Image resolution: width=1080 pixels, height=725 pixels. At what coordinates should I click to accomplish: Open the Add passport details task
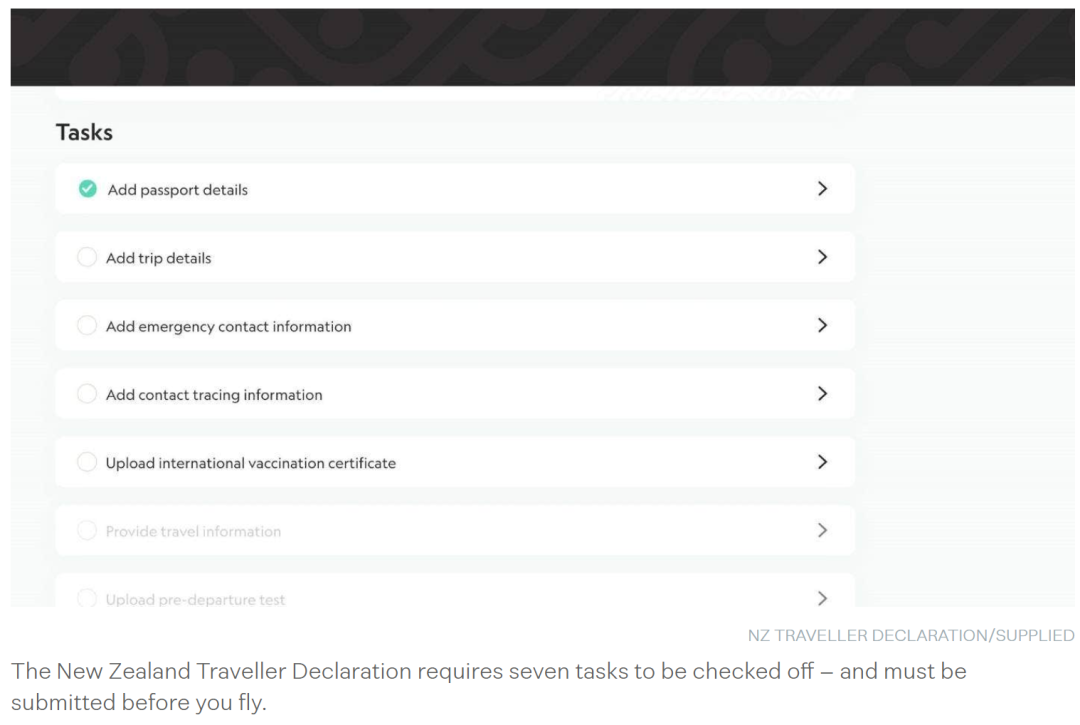click(455, 189)
